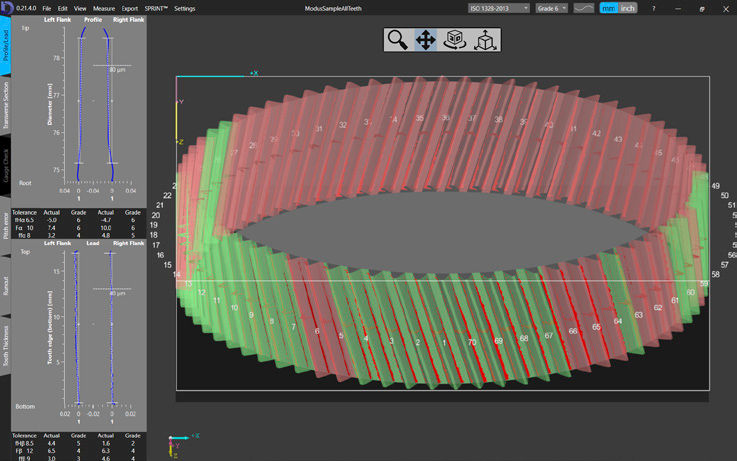
Task: Click the 80 µm scale marker in Profile chart
Action: coord(117,70)
